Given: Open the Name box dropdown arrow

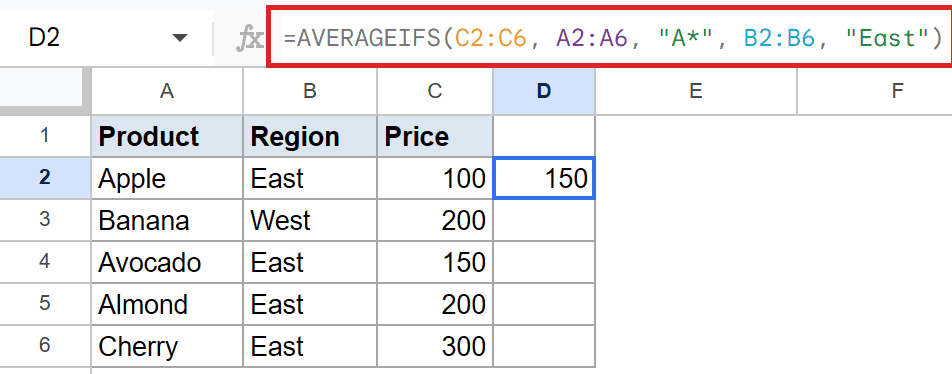Looking at the screenshot, I should coord(179,38).
